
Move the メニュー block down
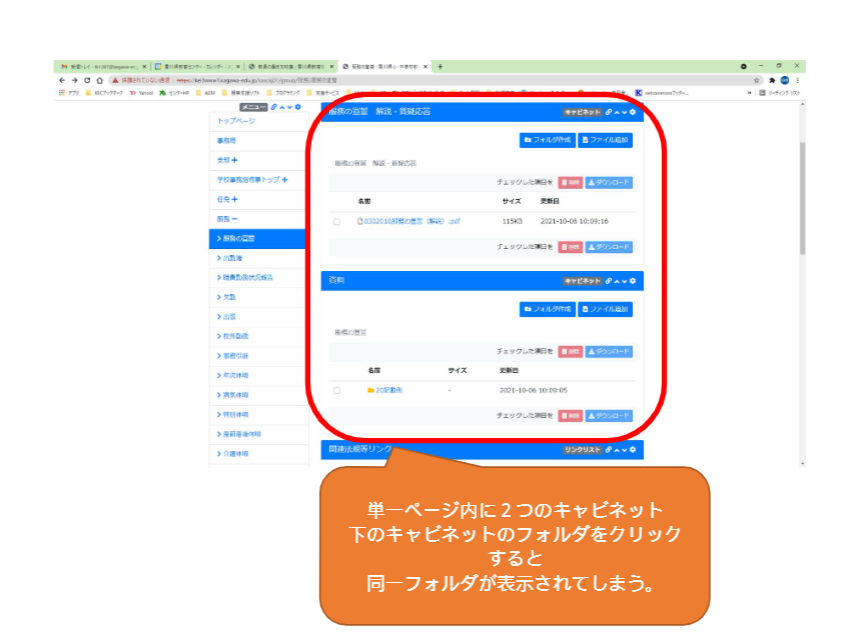(289, 107)
